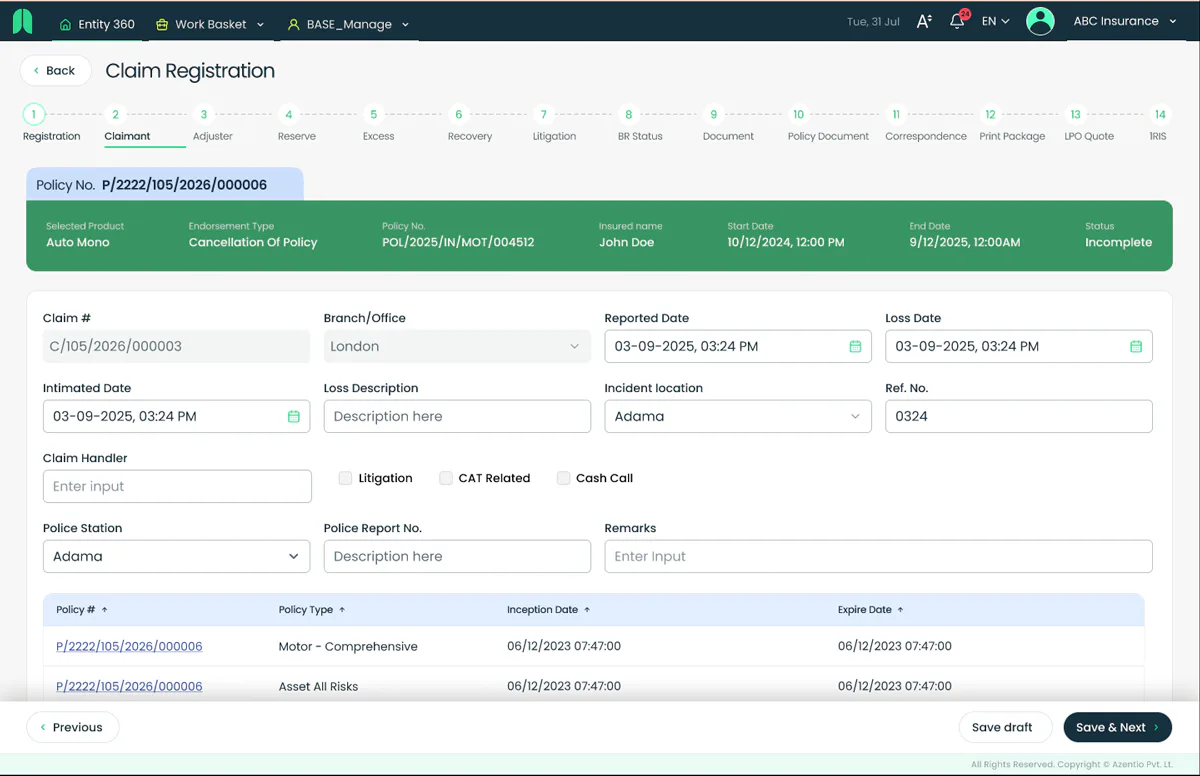Image resolution: width=1200 pixels, height=776 pixels.
Task: Expand the BASE_Manage menu chevron
Action: (x=405, y=24)
